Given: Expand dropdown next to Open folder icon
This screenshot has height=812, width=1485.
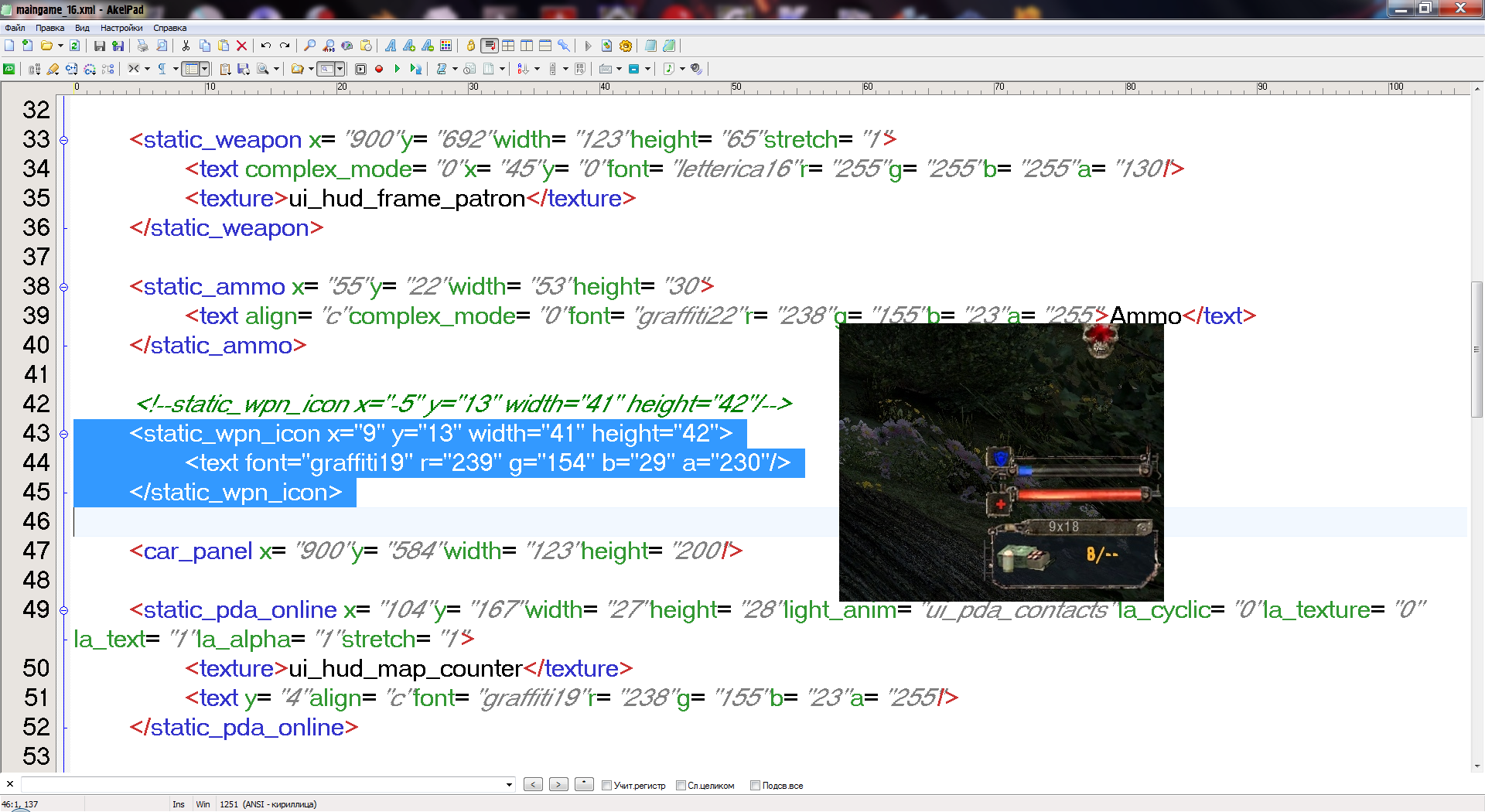Looking at the screenshot, I should [x=60, y=46].
